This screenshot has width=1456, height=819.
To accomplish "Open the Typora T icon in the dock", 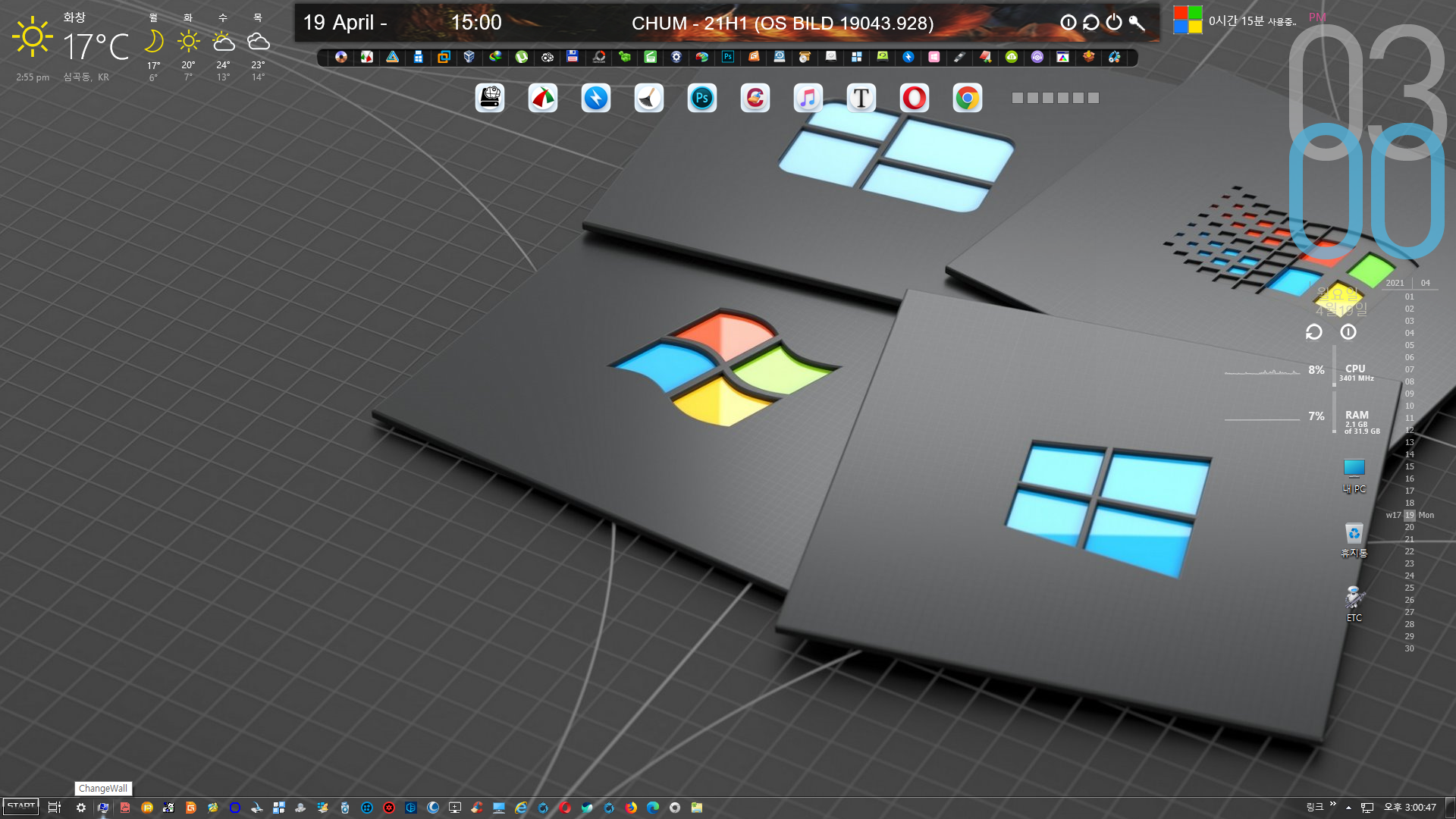I will [x=861, y=98].
